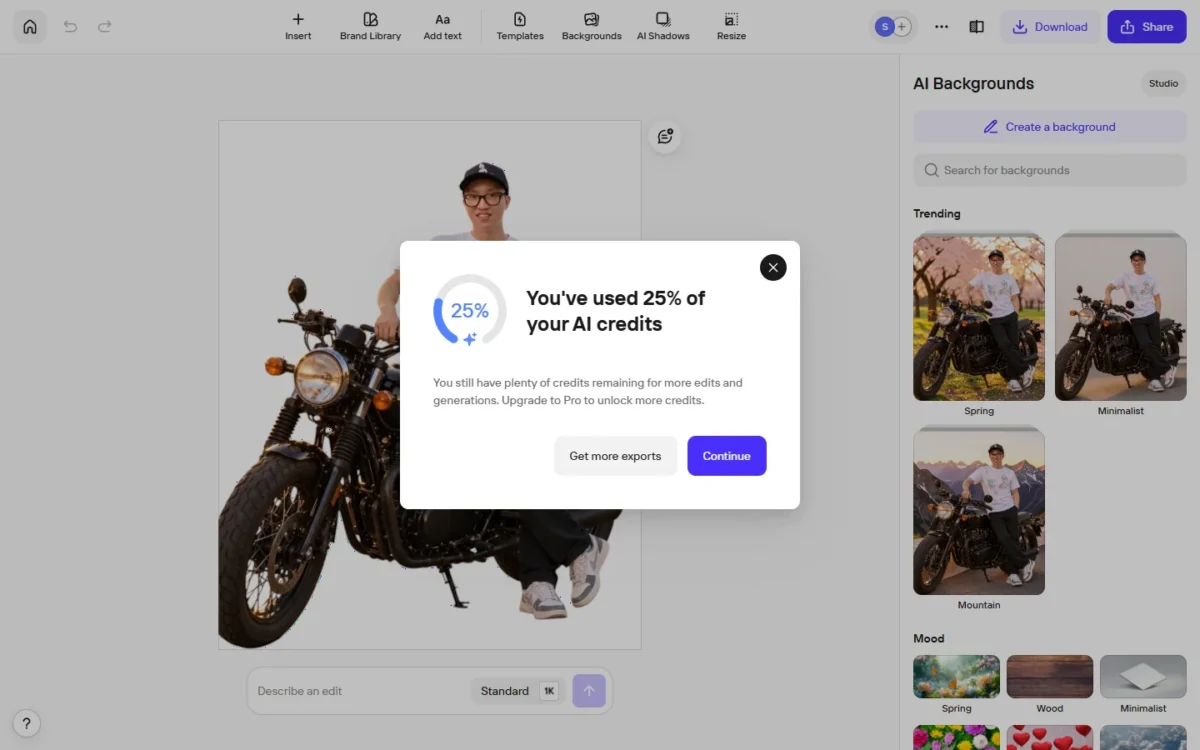Viewport: 1200px width, 750px height.
Task: Open the AI Shadows tool
Action: coord(663,27)
